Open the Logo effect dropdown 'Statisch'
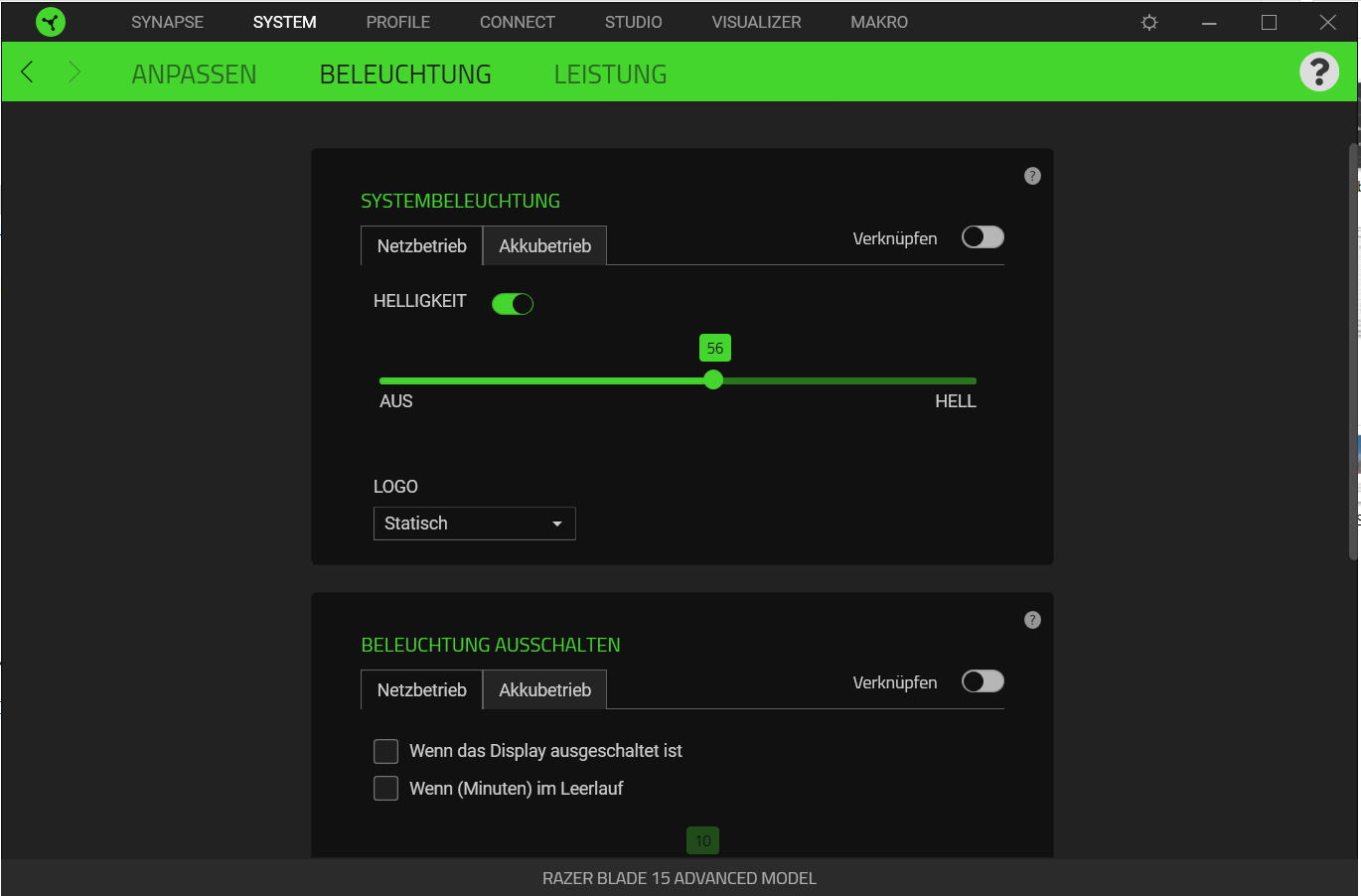Screen dimensions: 1361x896 pyautogui.click(x=475, y=523)
